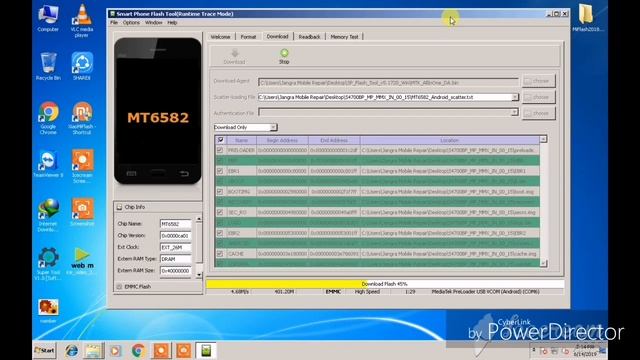
Task: Open Internet Download Manager desktop icon
Action: (x=48, y=215)
